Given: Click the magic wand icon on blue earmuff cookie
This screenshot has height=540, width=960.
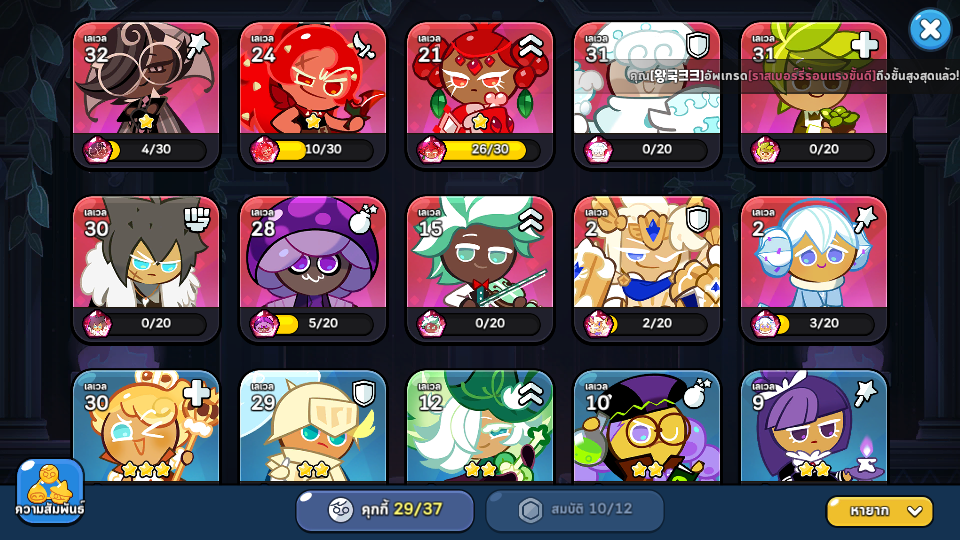Looking at the screenshot, I should click(866, 219).
